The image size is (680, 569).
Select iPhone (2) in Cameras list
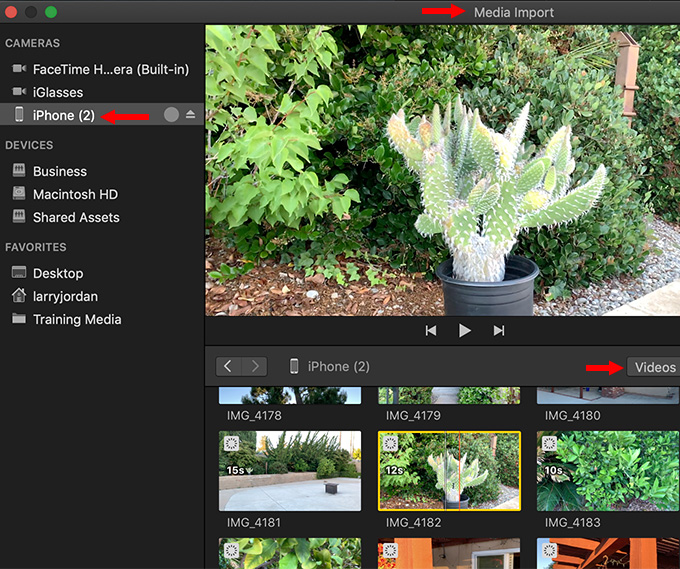tap(102, 115)
